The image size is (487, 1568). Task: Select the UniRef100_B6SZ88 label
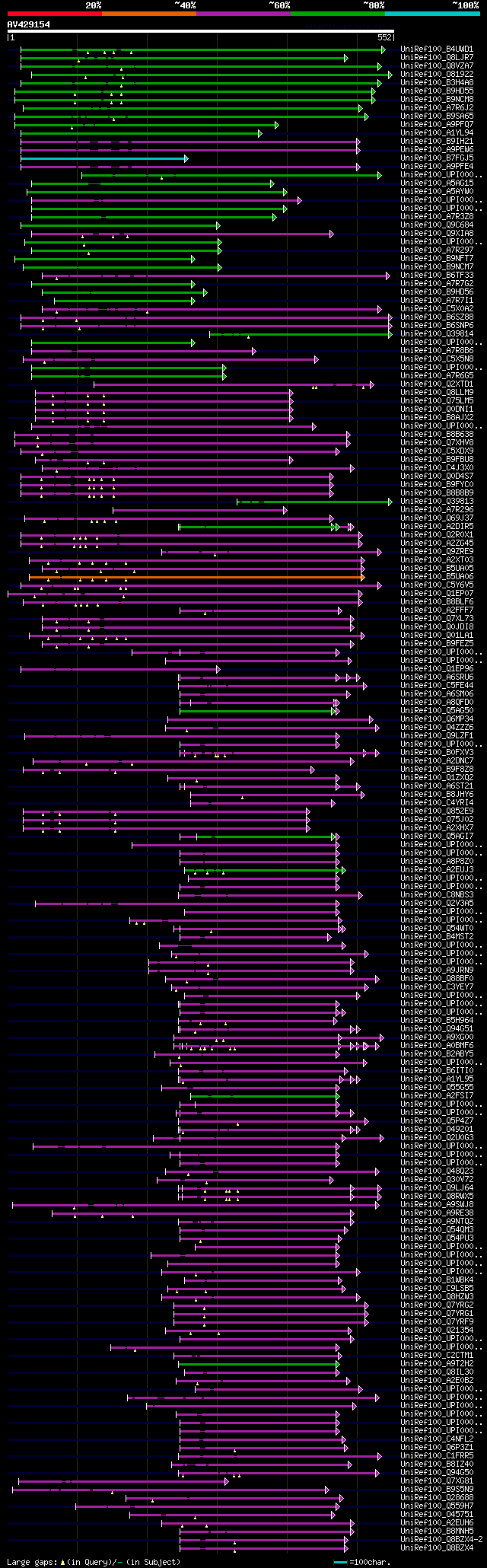(437, 317)
